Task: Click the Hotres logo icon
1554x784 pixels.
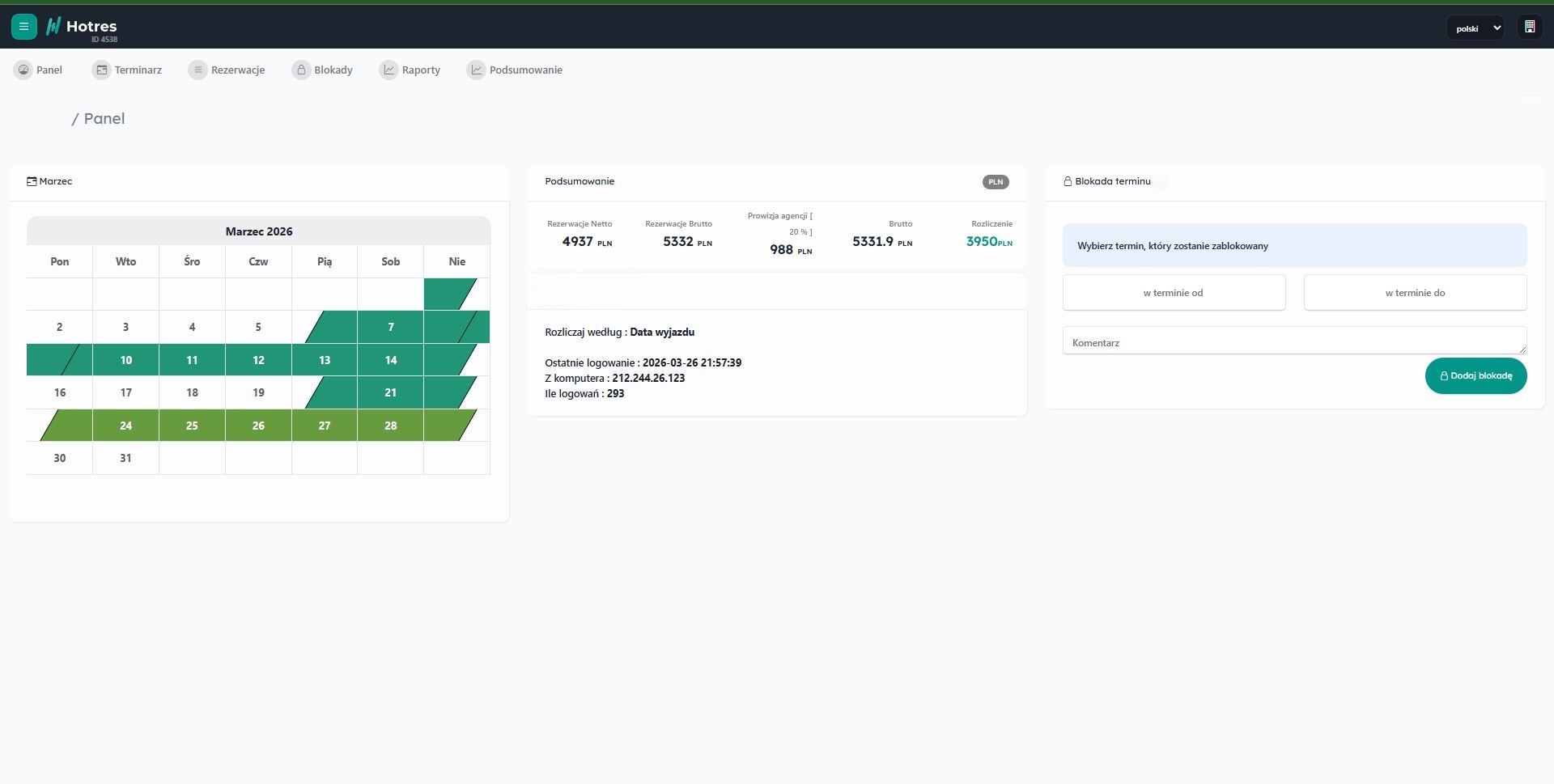Action: 53,27
